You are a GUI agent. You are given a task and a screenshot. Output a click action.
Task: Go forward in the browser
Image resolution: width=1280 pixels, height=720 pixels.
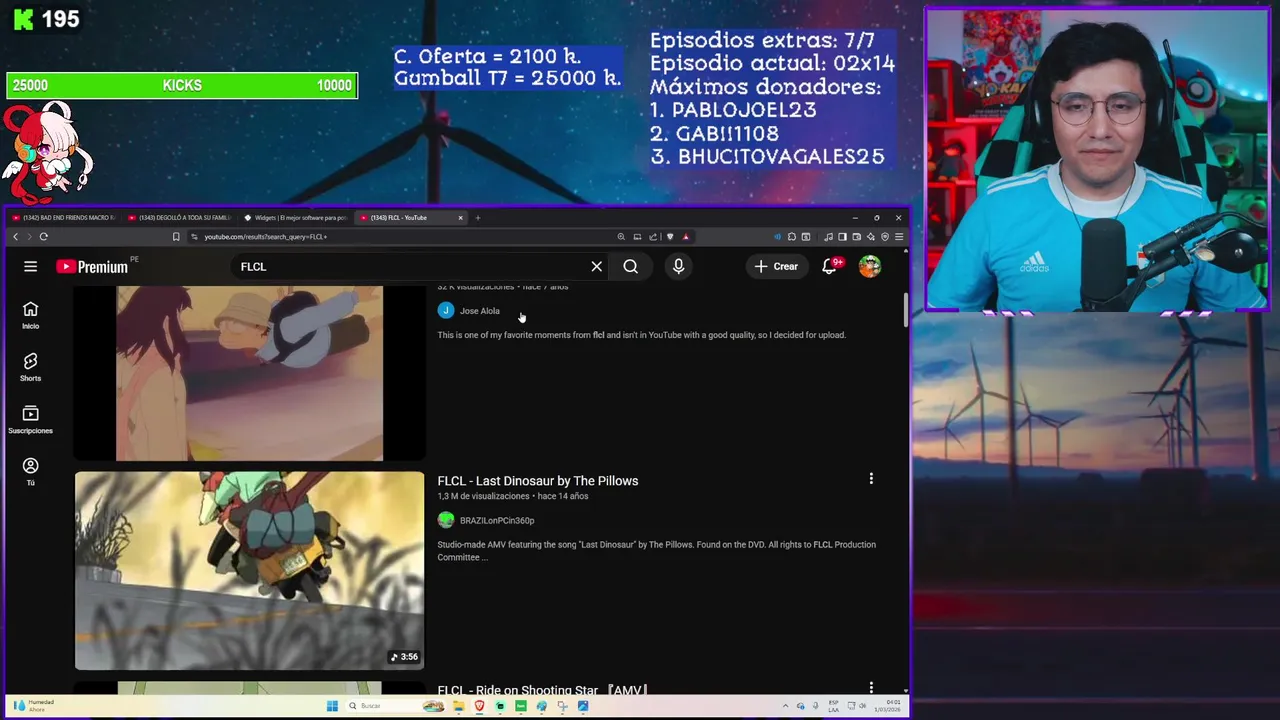(29, 237)
